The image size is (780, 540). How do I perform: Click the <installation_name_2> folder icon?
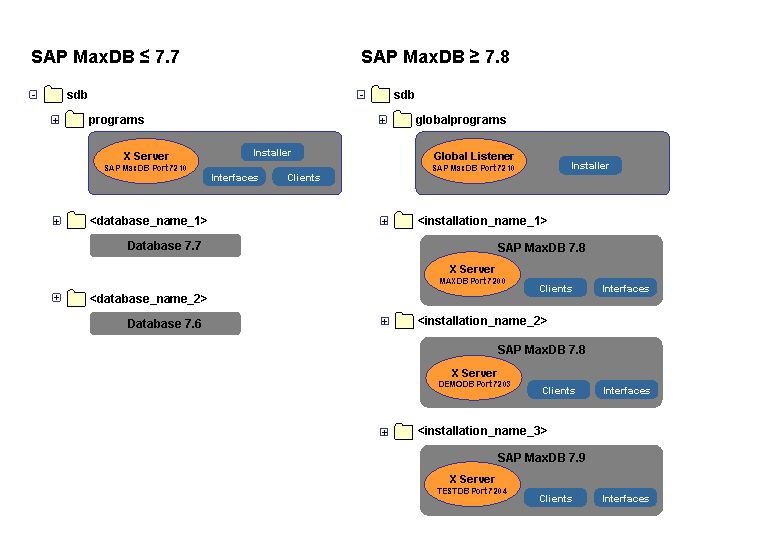pyautogui.click(x=404, y=320)
